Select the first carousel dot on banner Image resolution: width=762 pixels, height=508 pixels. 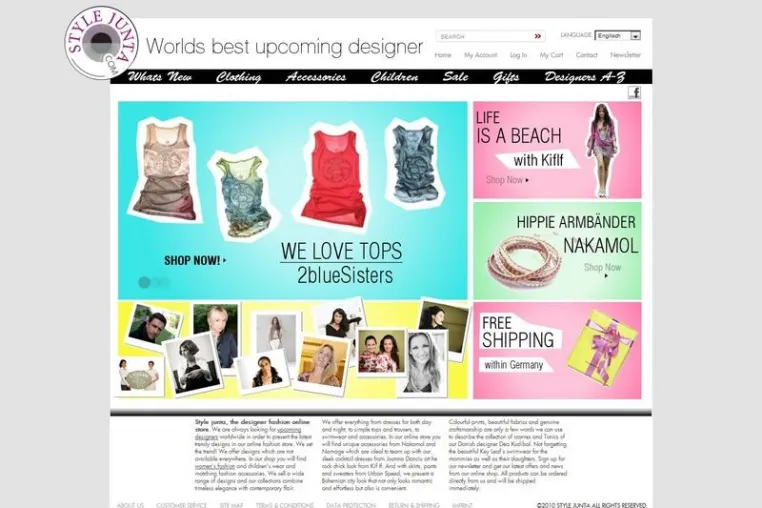tap(144, 282)
